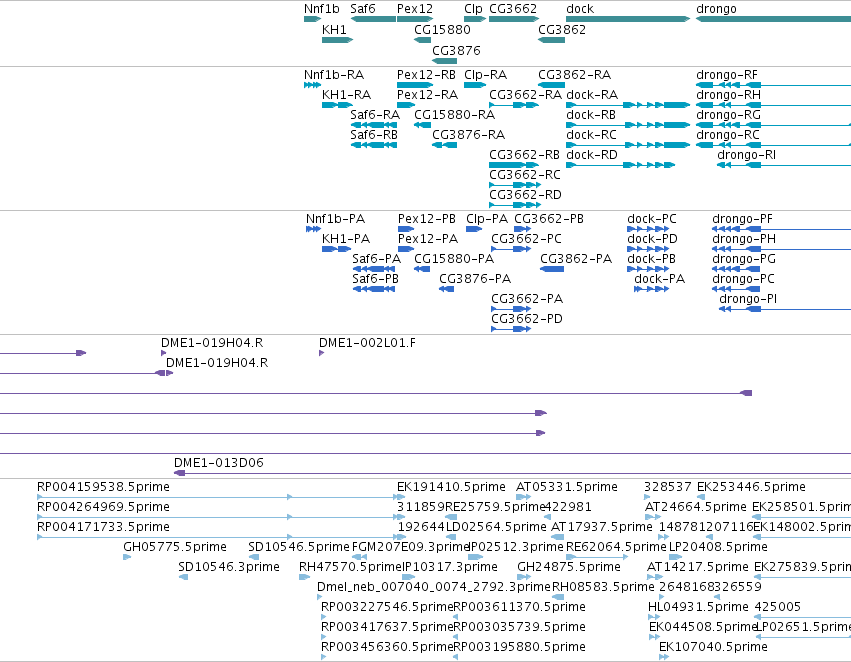
Task: Select the KH1 gene label
Action: [x=334, y=29]
